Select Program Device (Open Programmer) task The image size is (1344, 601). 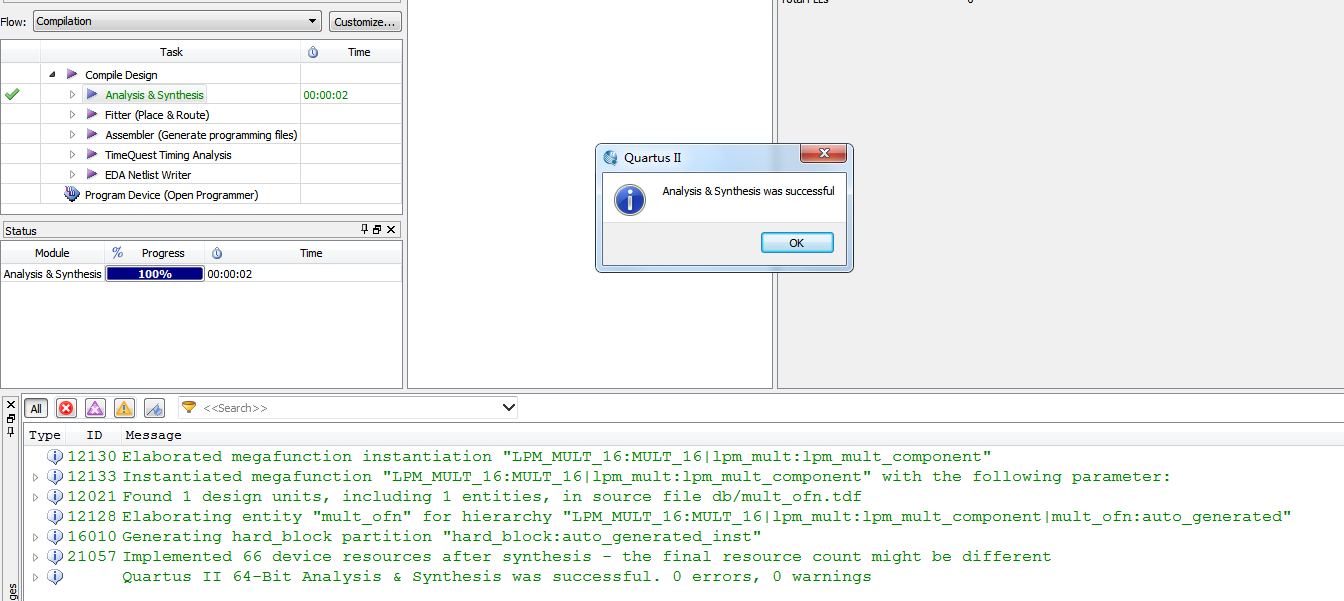pos(171,195)
